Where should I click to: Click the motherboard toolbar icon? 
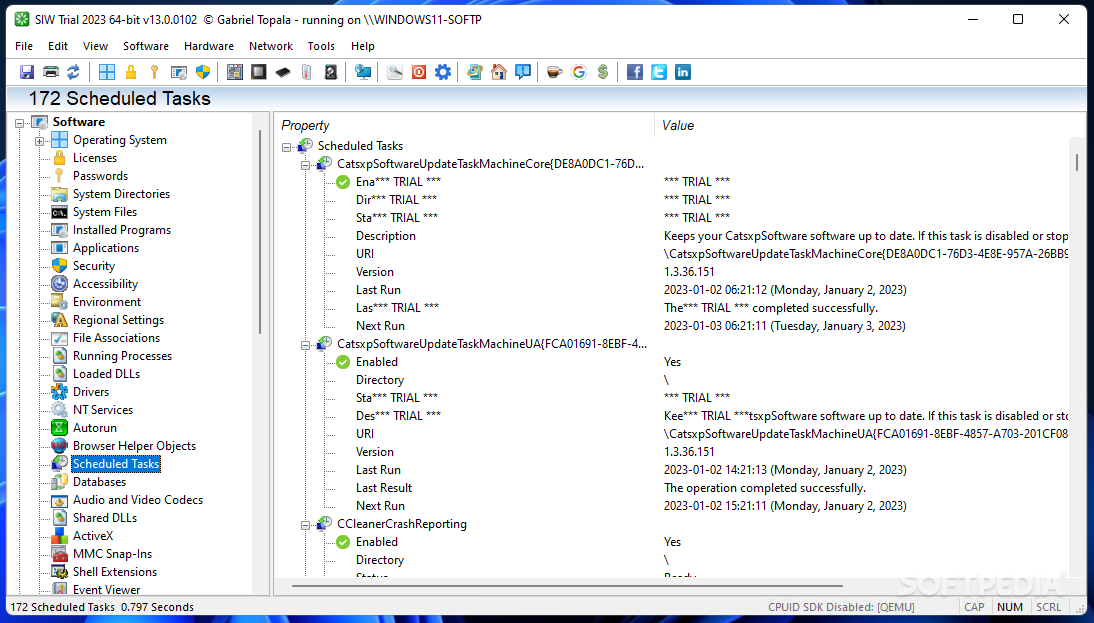point(235,72)
